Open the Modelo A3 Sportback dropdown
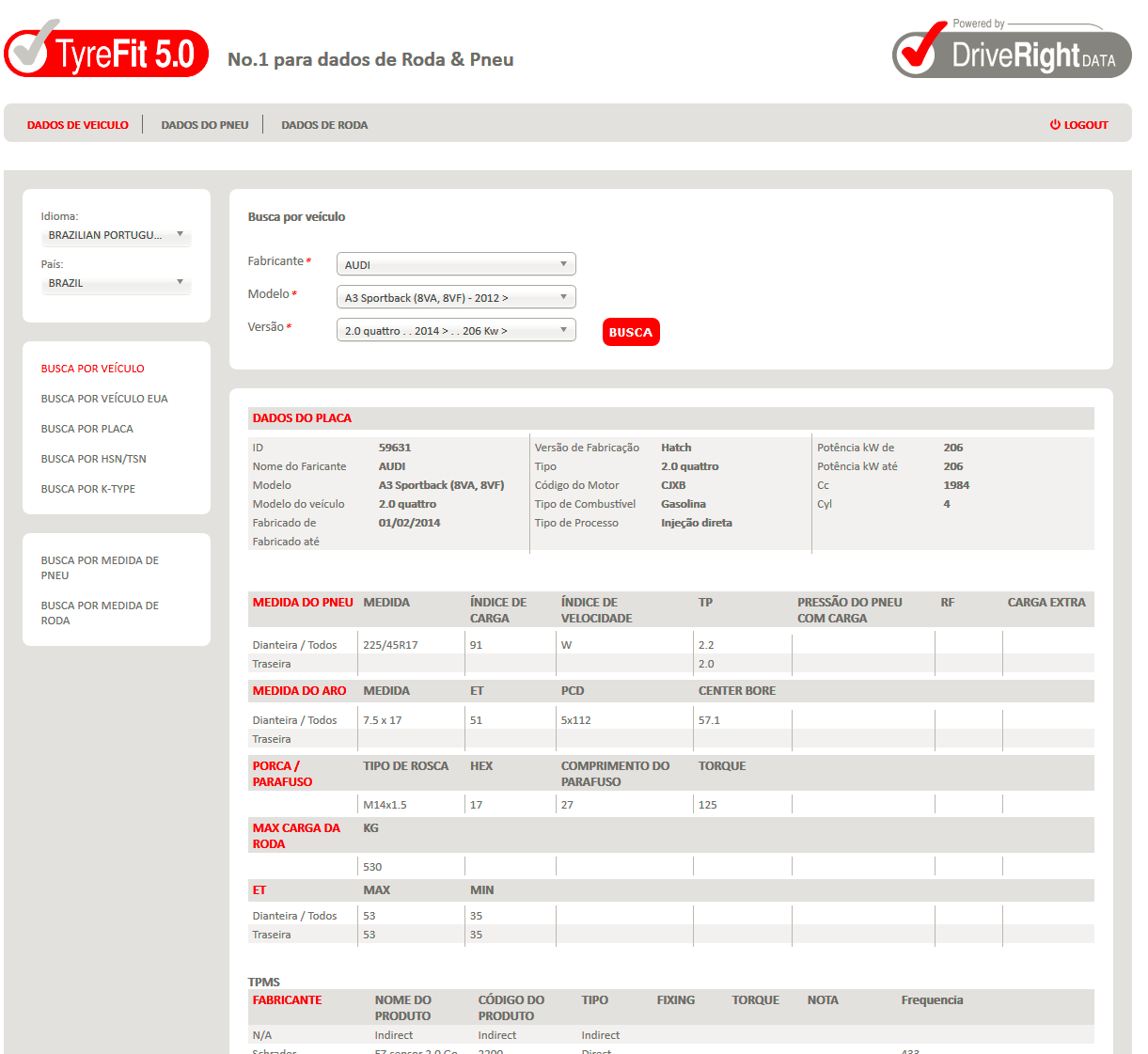Image resolution: width=1148 pixels, height=1054 pixels. pos(455,298)
